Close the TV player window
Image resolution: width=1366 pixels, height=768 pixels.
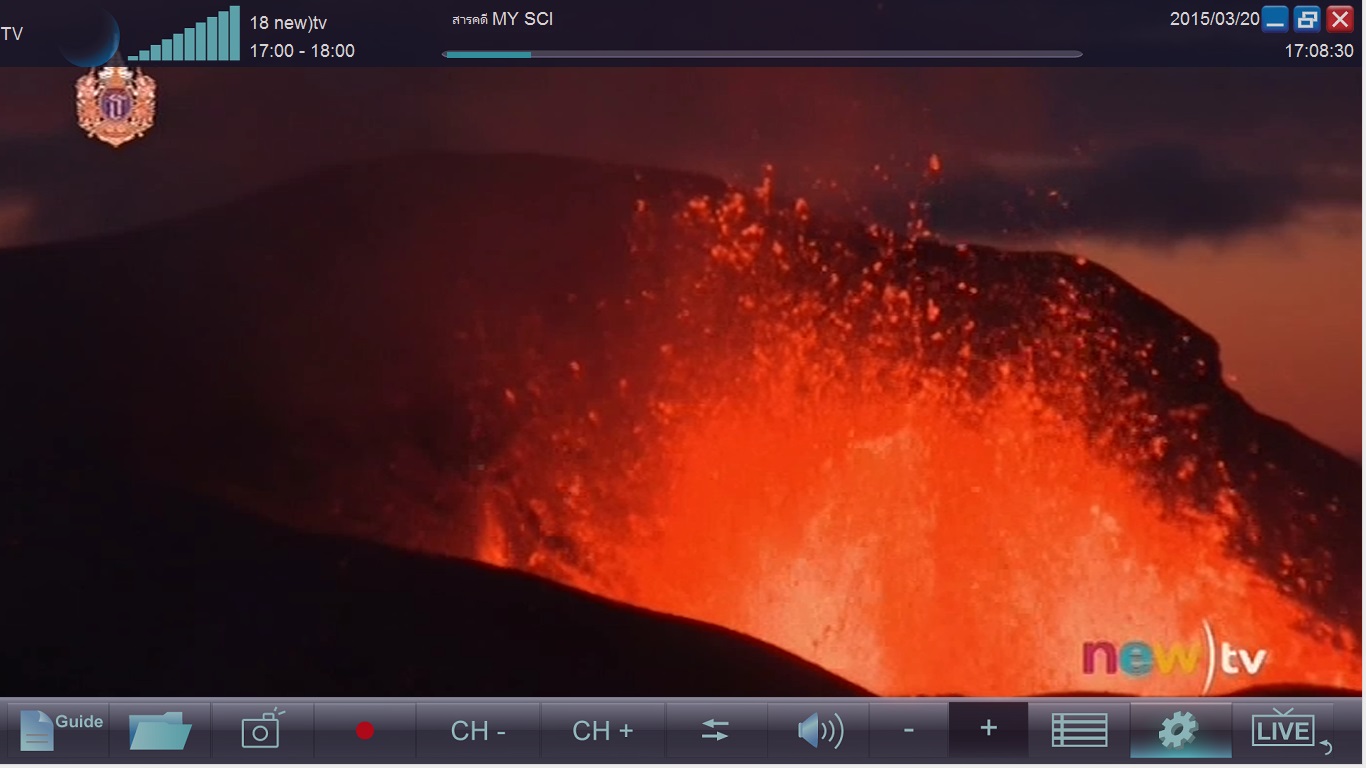pos(1340,19)
